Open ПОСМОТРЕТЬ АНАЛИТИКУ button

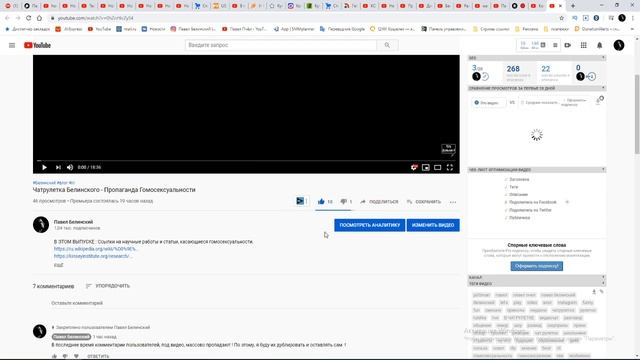[370, 225]
